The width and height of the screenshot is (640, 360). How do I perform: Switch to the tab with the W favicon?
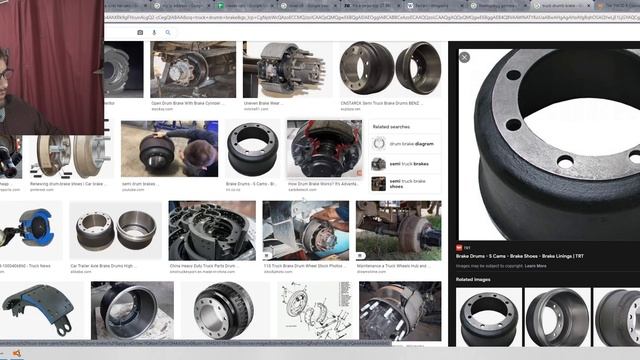(436, 6)
